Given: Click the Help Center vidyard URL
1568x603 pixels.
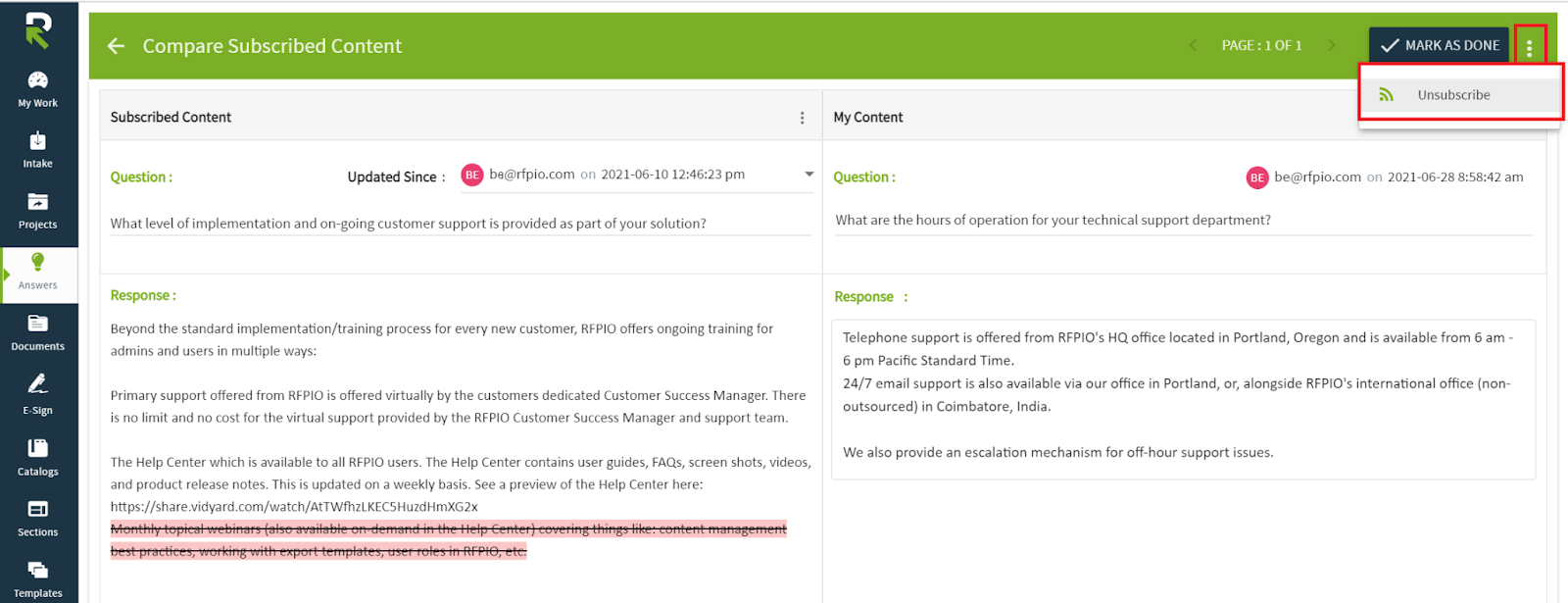Looking at the screenshot, I should [294, 507].
